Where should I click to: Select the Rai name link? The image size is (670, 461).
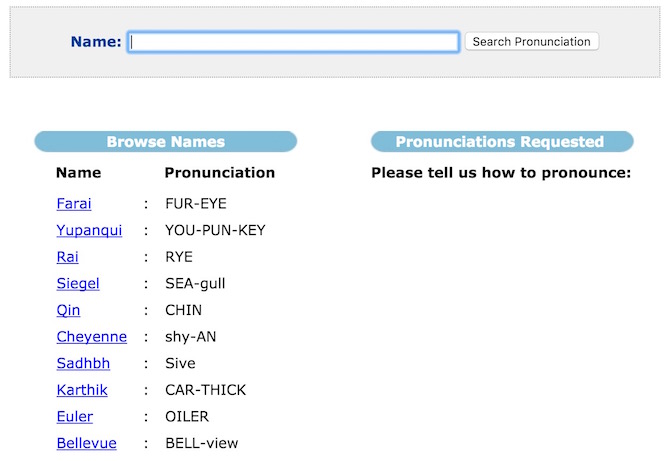[x=68, y=257]
